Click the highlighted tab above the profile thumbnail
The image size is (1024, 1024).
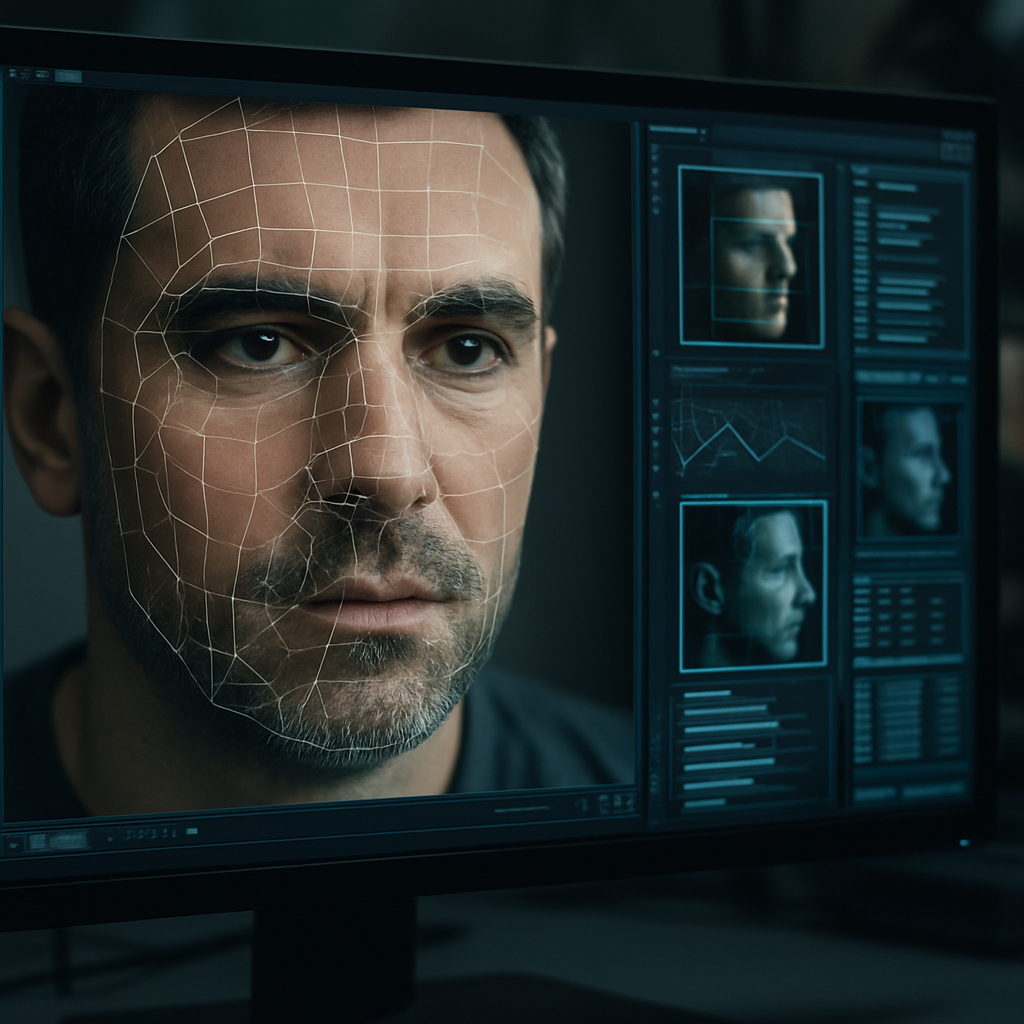(x=888, y=377)
